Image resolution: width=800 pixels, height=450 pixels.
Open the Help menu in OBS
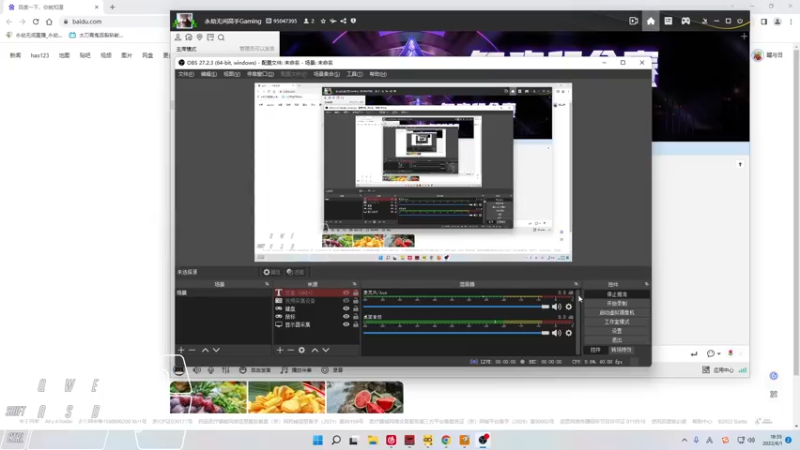click(378, 74)
